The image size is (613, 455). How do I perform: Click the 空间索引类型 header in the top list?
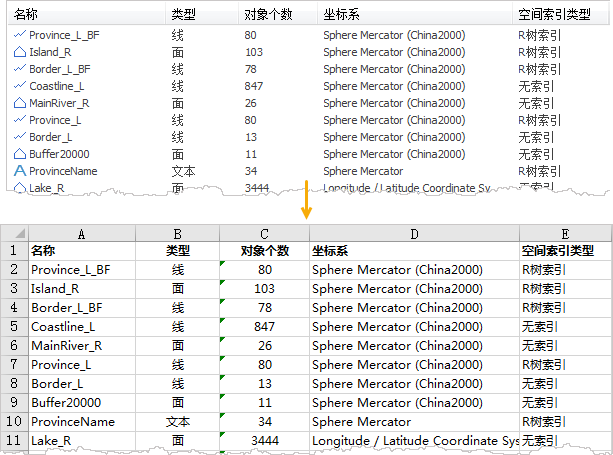(x=554, y=15)
